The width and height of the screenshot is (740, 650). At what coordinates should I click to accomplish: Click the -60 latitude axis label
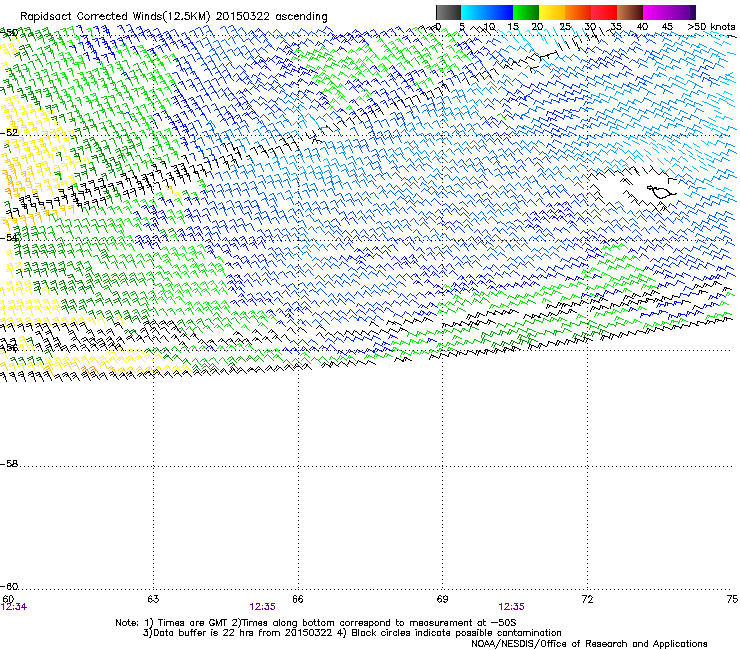pyautogui.click(x=9, y=586)
